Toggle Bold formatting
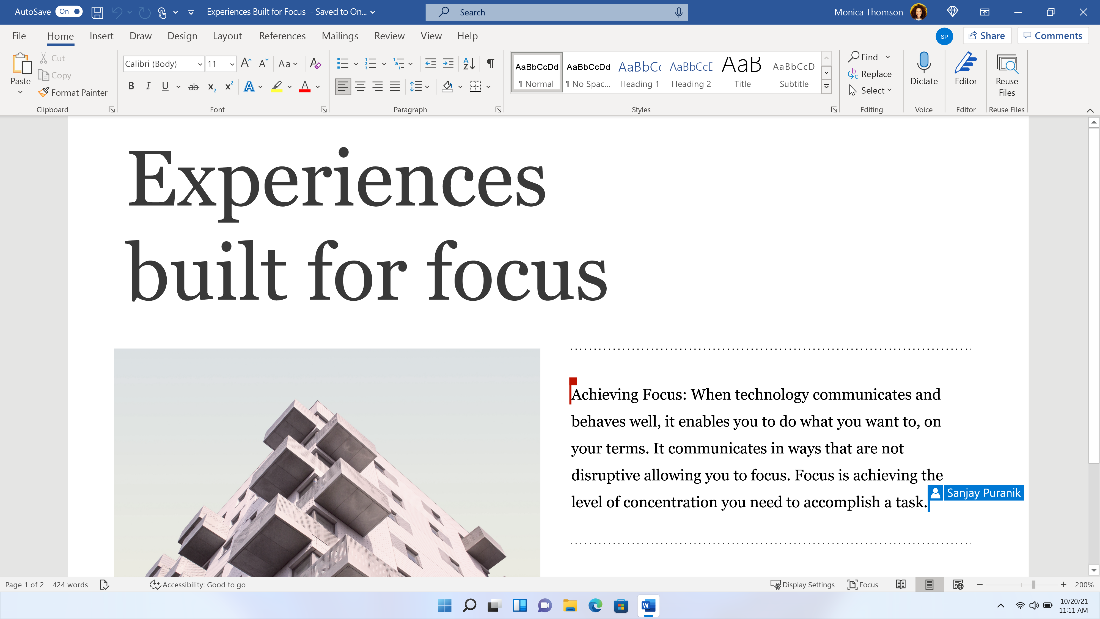Screen dimensions: 1100x619 click(131, 87)
